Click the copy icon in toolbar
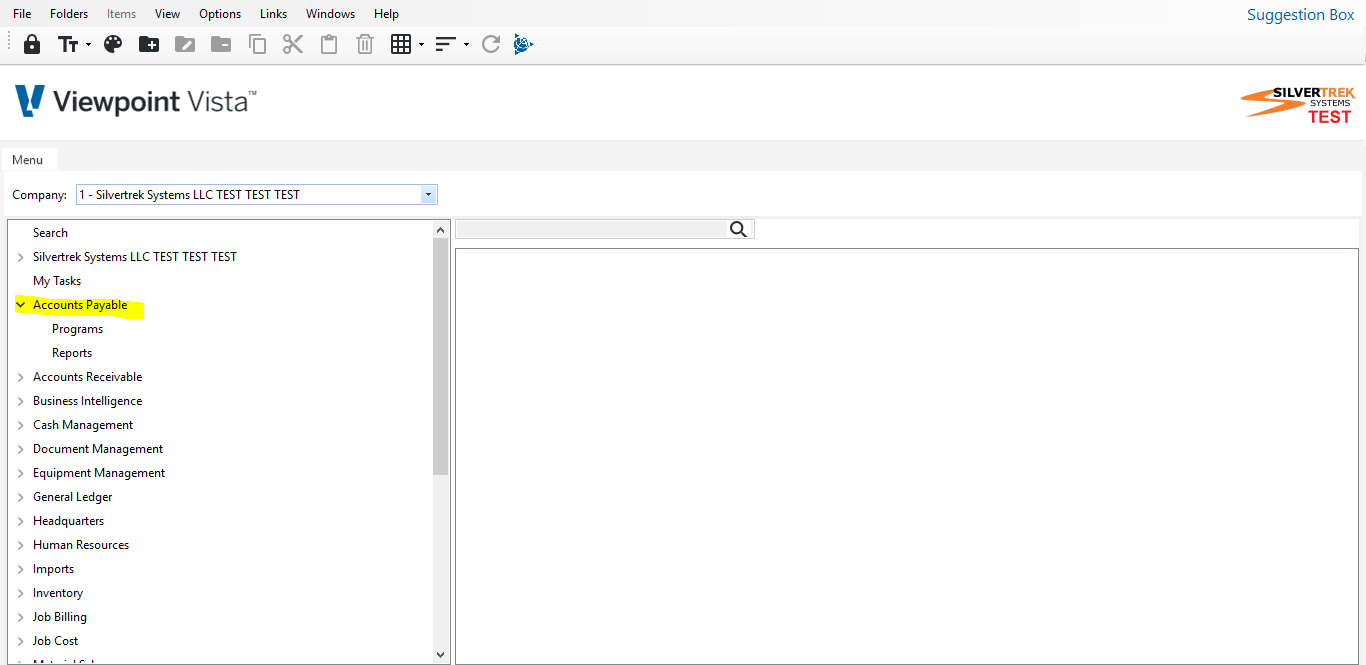 pos(257,44)
